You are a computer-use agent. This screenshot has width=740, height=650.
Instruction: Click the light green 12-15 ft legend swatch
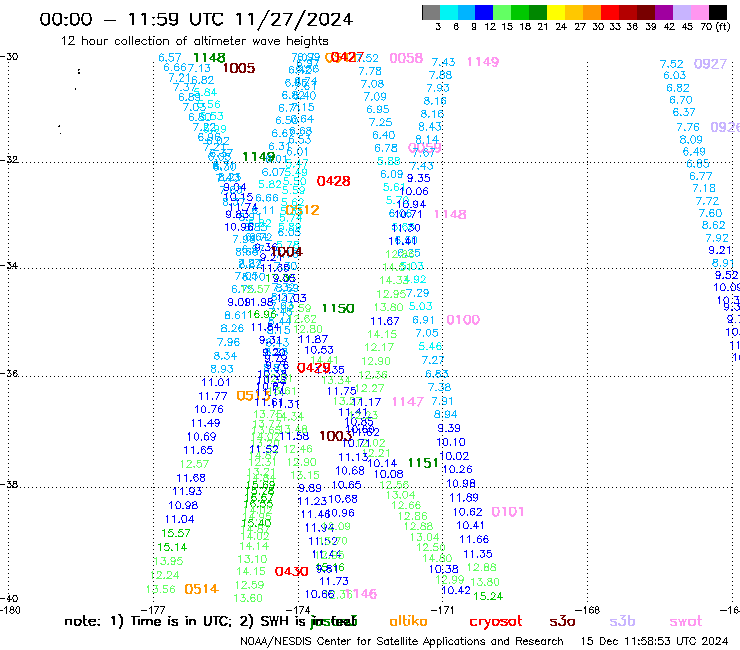503,12
